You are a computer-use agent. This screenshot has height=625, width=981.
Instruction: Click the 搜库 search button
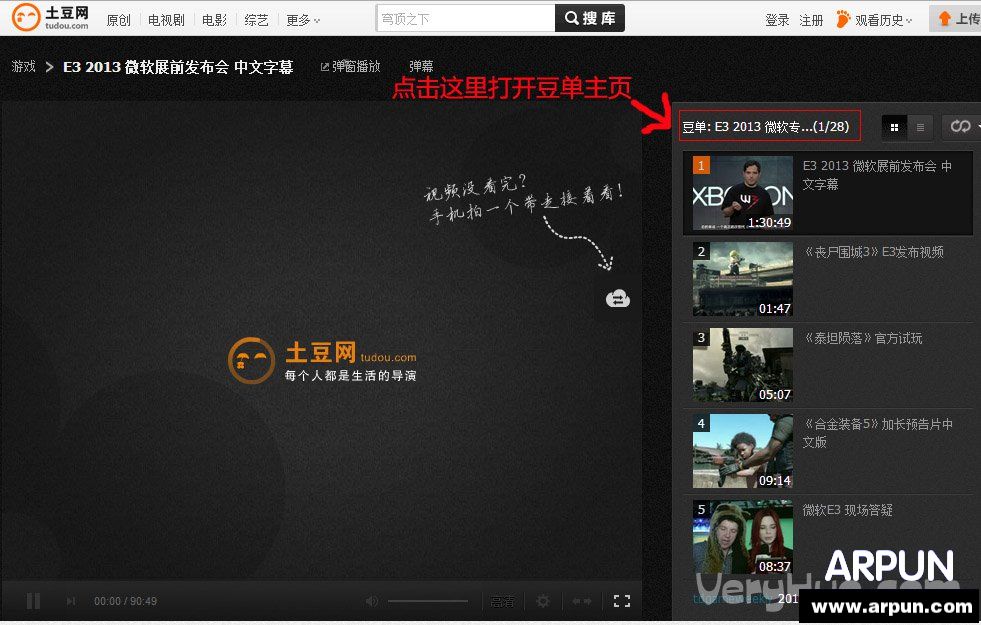(589, 17)
